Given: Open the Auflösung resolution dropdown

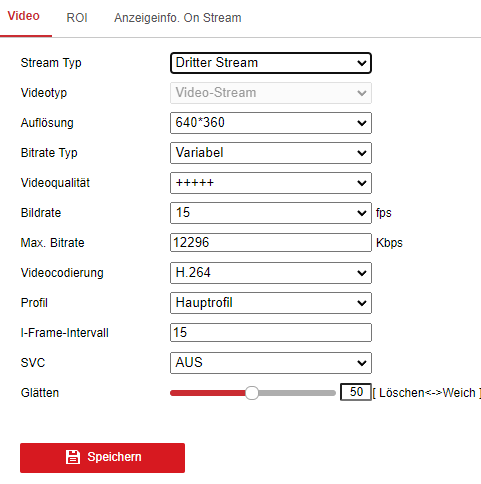Looking at the screenshot, I should coord(271,123).
